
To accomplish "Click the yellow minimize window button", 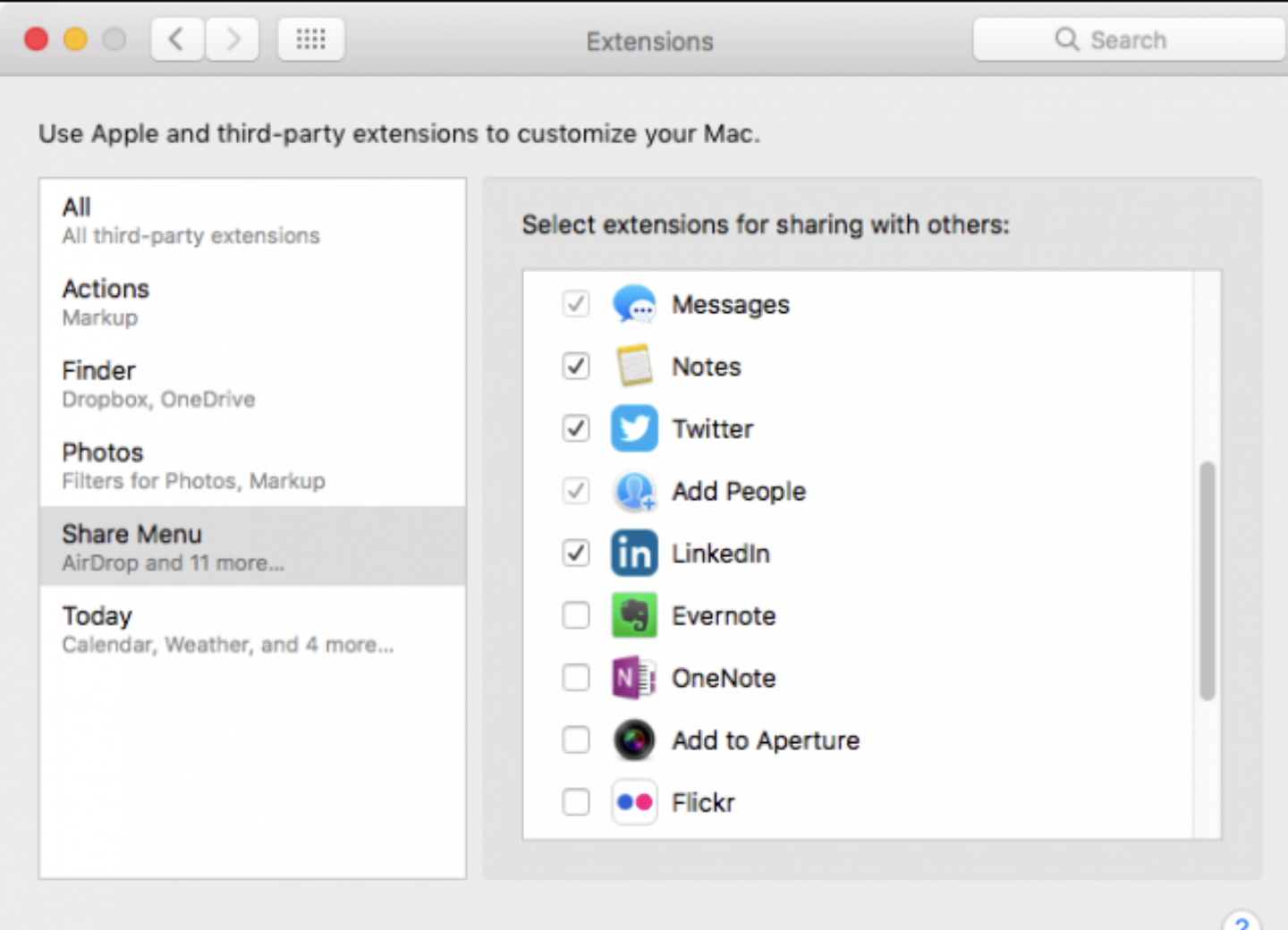I will pos(75,39).
